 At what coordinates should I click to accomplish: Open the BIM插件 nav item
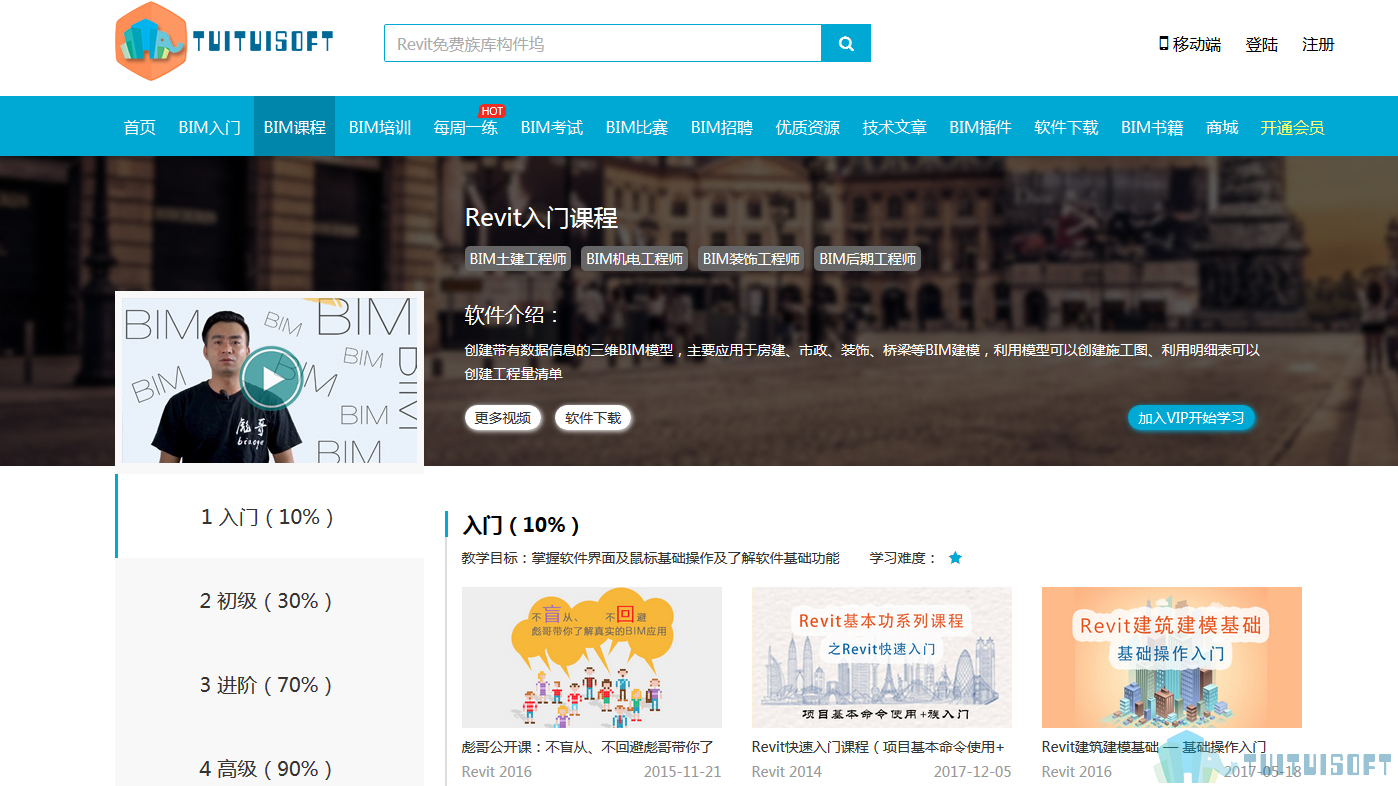pos(981,127)
